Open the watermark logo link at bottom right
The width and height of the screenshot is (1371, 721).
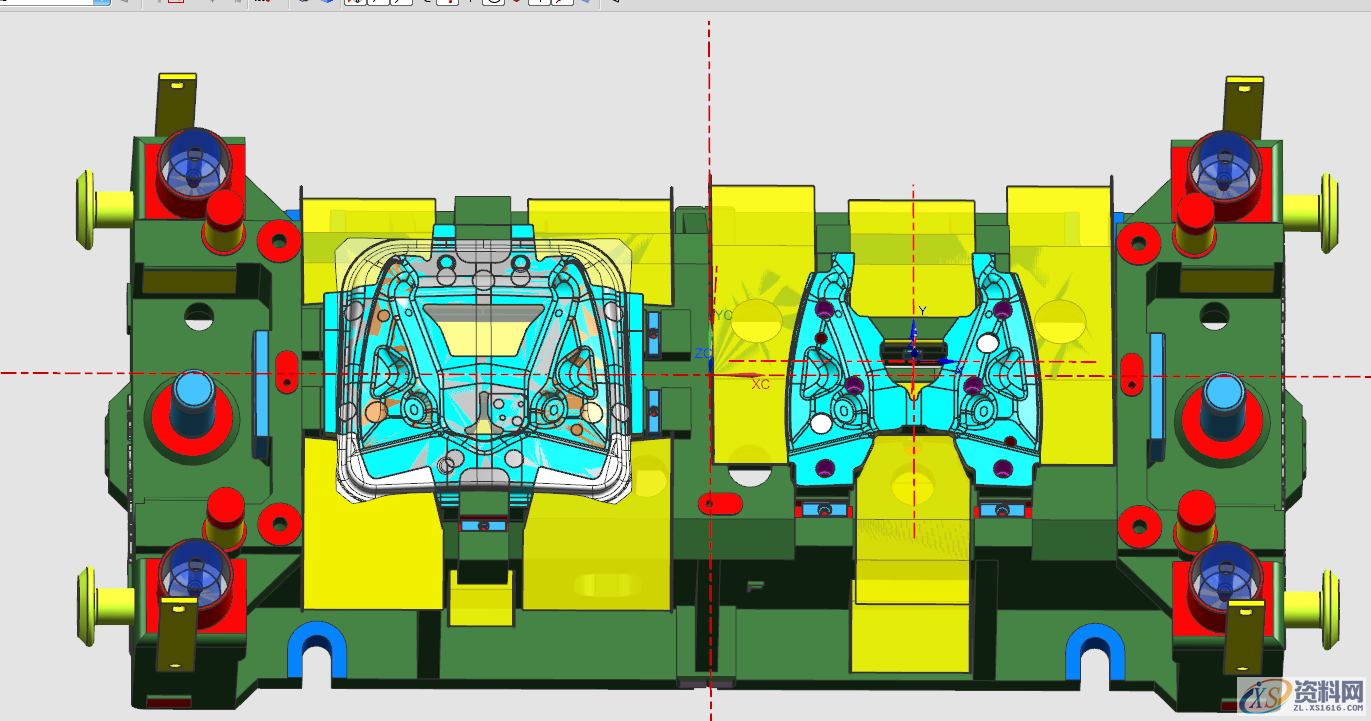[1302, 694]
